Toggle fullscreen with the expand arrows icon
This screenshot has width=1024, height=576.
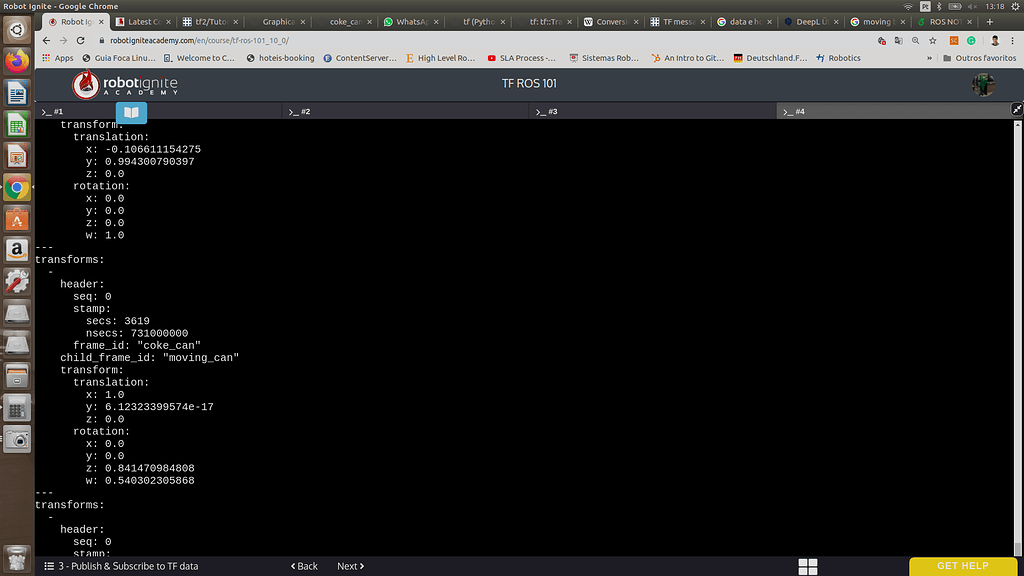(1016, 109)
